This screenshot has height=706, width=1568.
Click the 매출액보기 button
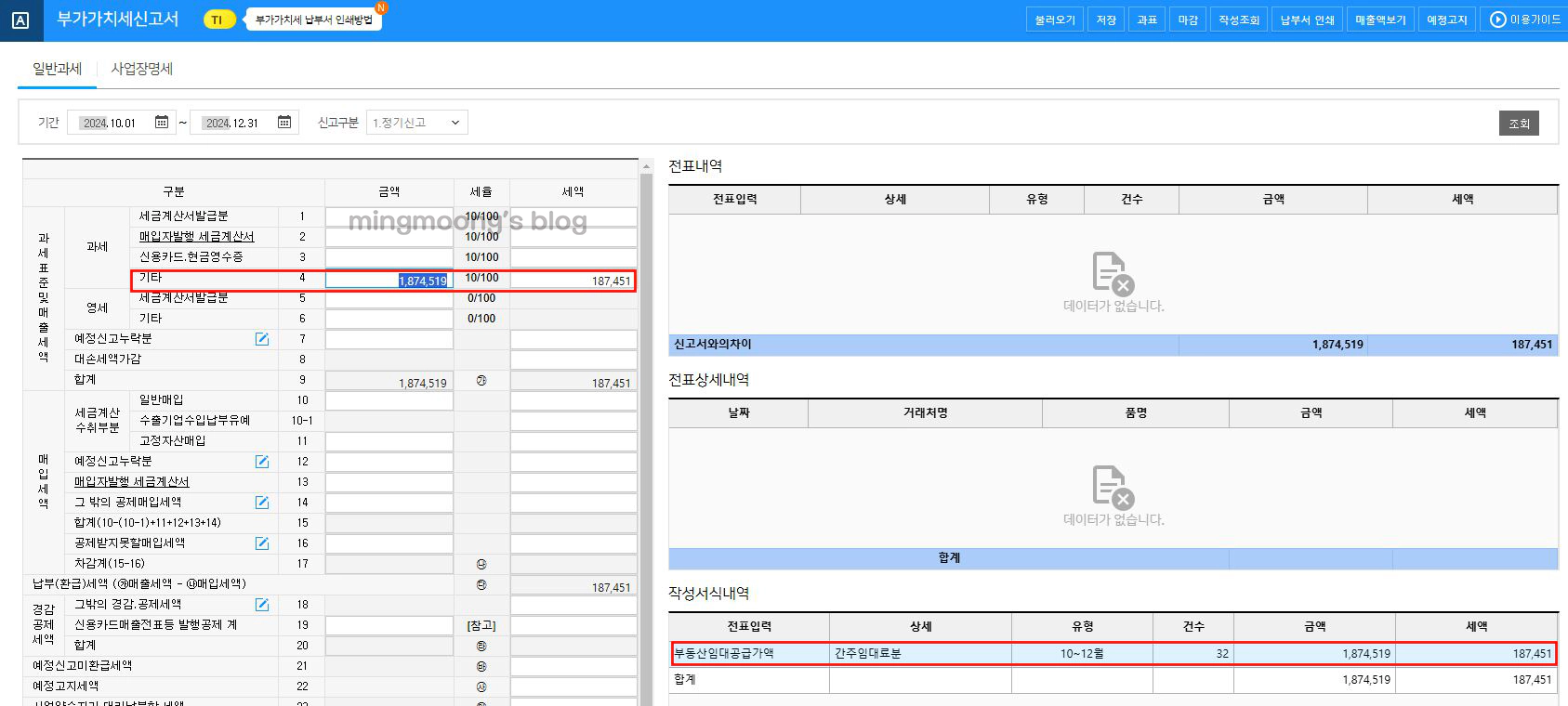1380,20
